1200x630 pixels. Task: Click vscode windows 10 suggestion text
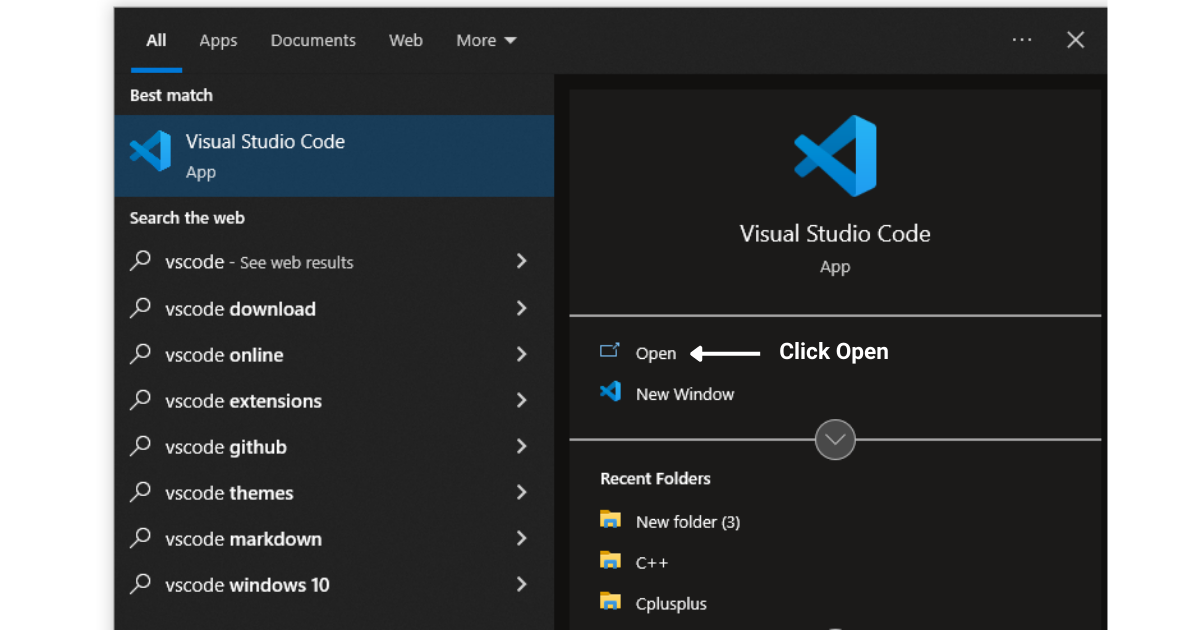tap(247, 585)
